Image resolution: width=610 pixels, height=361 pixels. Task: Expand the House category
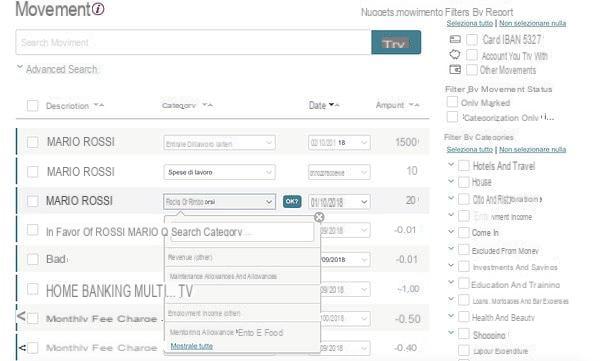[451, 181]
